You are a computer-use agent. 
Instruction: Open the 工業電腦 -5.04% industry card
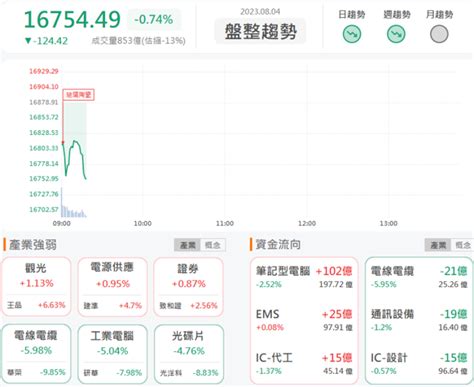(x=113, y=354)
